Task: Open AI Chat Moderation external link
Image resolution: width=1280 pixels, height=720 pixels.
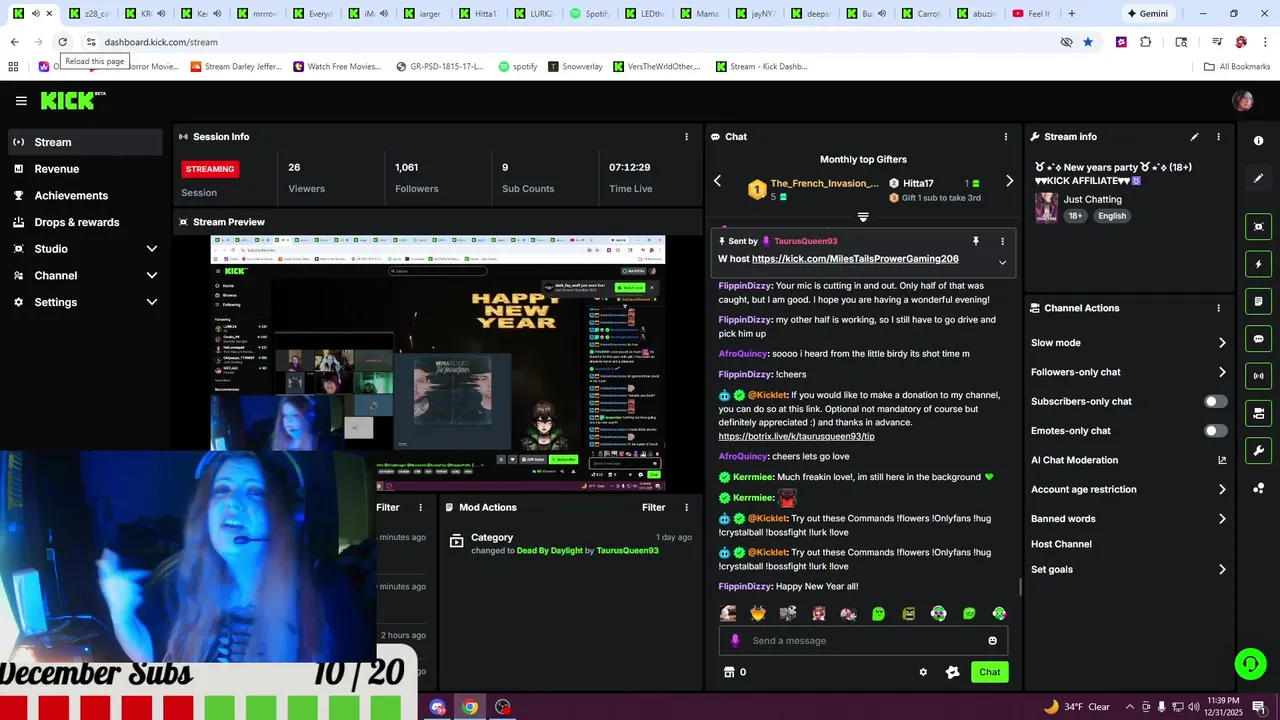Action: click(x=1222, y=460)
